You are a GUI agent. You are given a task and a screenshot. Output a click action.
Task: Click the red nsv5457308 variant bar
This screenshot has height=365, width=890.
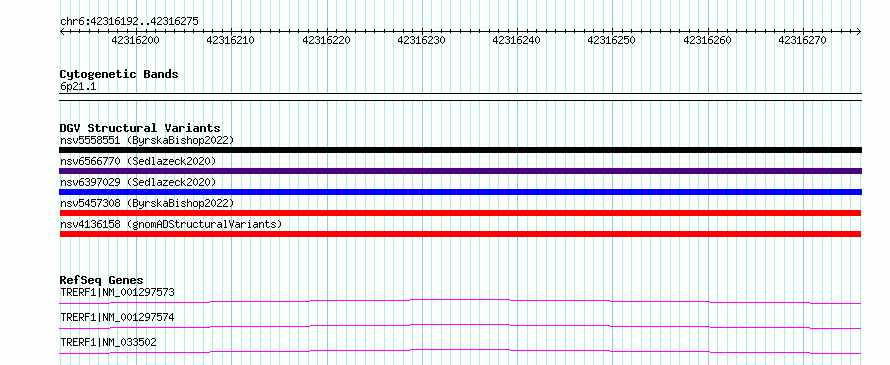point(460,213)
